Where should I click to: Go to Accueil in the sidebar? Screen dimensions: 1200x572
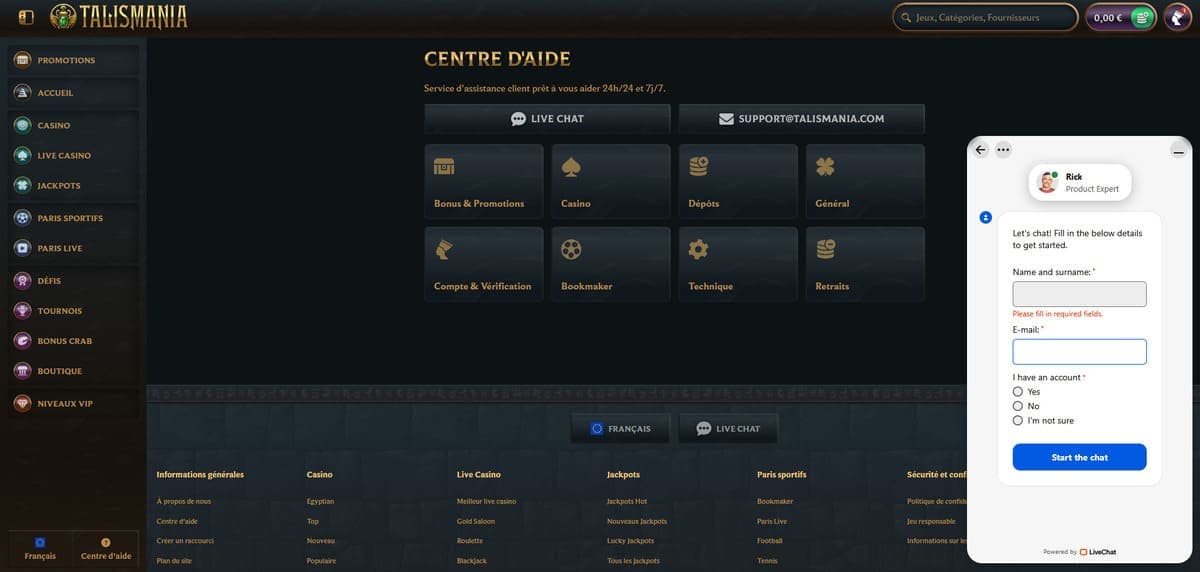[75, 93]
